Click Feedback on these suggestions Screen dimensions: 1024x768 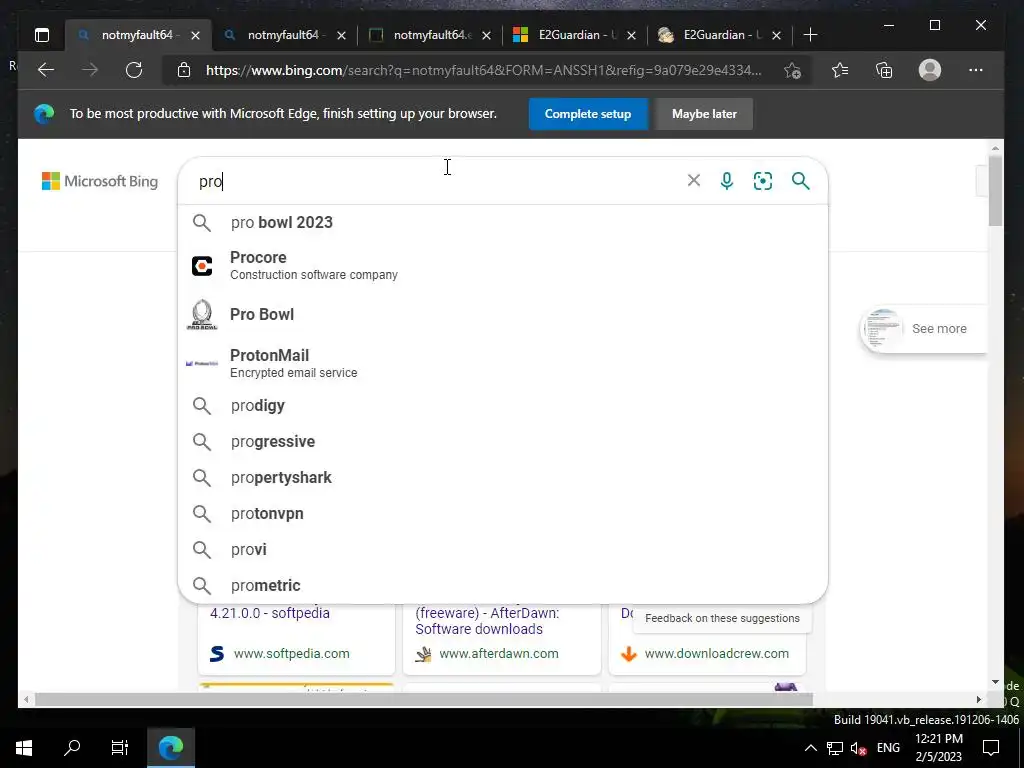coord(722,618)
